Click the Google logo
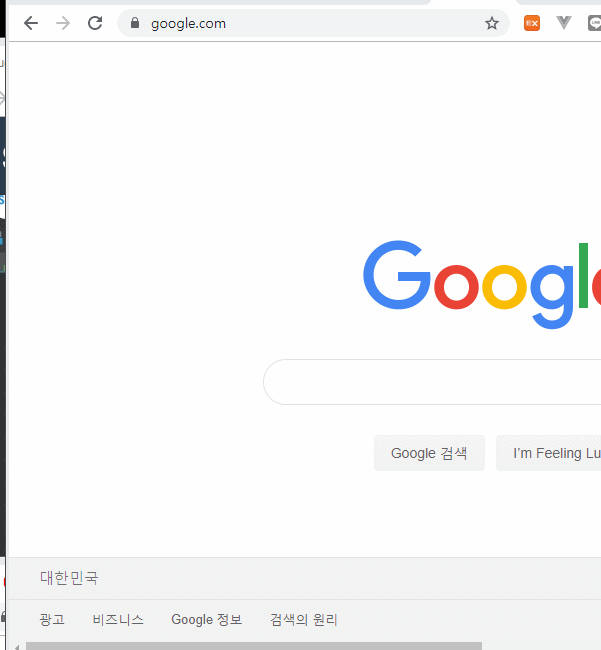 pyautogui.click(x=482, y=284)
